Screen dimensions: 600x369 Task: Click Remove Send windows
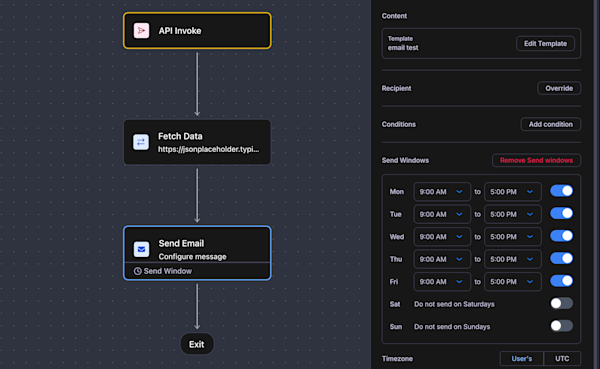point(536,160)
